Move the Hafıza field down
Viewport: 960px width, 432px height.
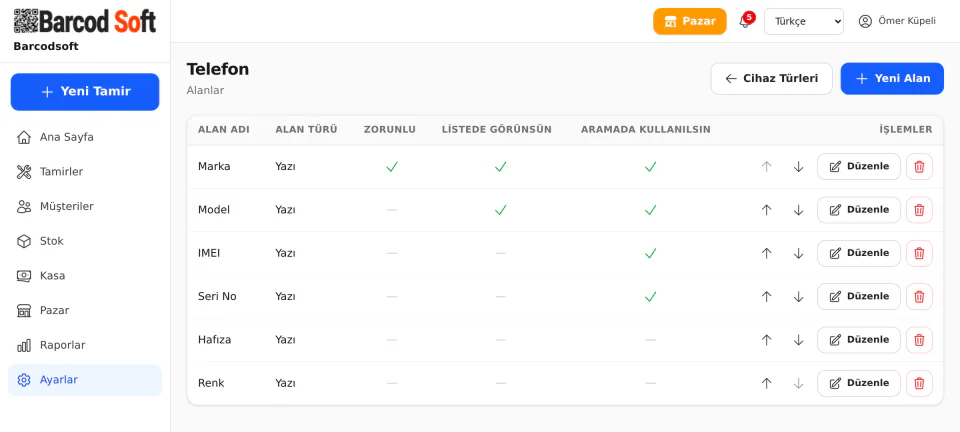point(798,340)
